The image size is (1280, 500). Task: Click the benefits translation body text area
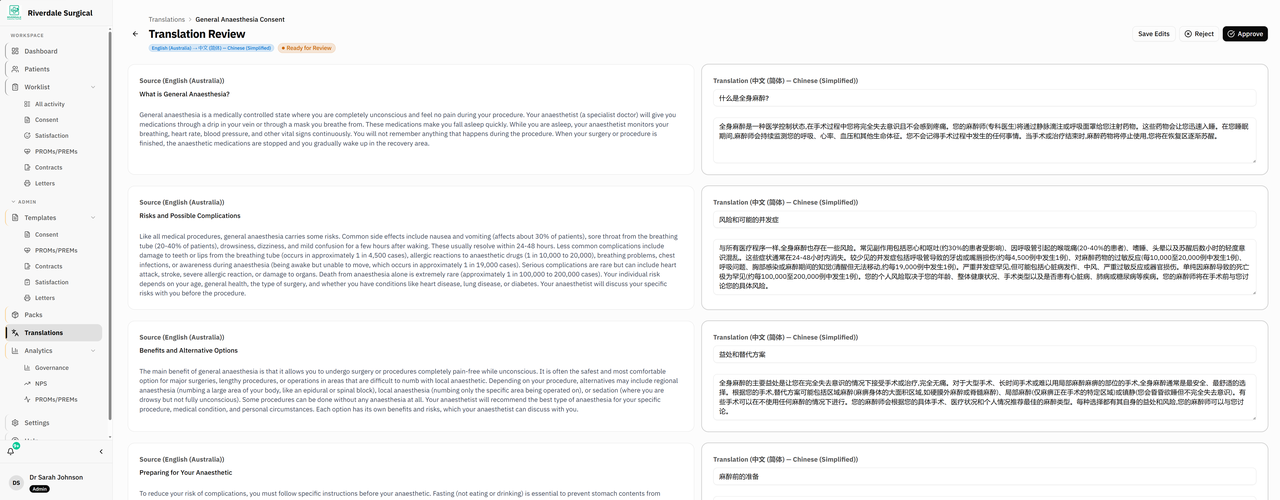click(x=985, y=397)
